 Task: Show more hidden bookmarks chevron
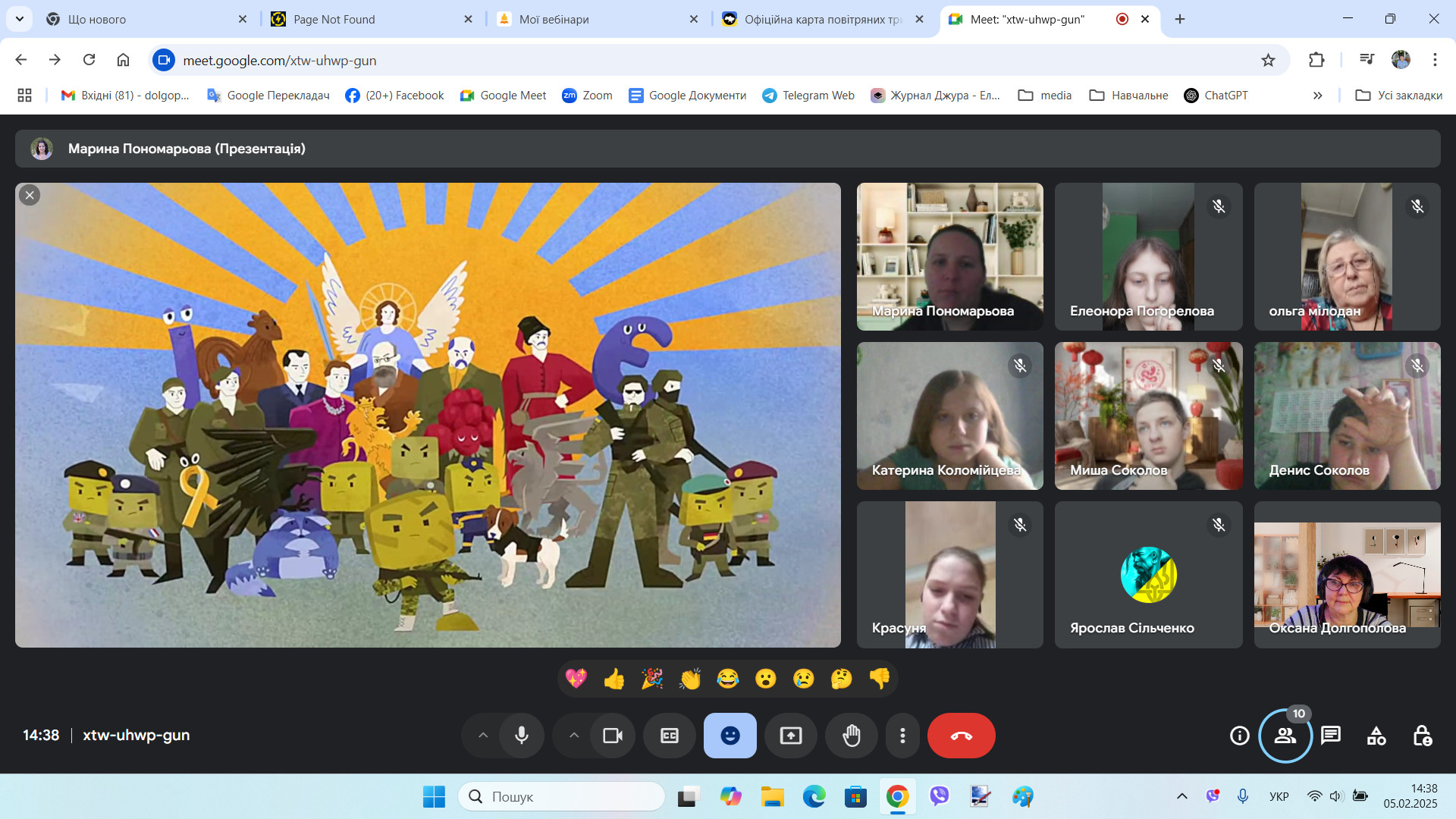[x=1318, y=96]
